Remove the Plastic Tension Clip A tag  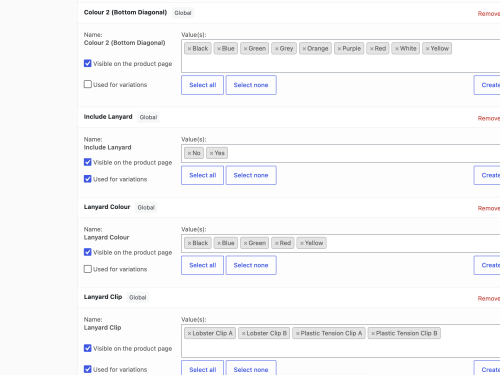pos(298,333)
